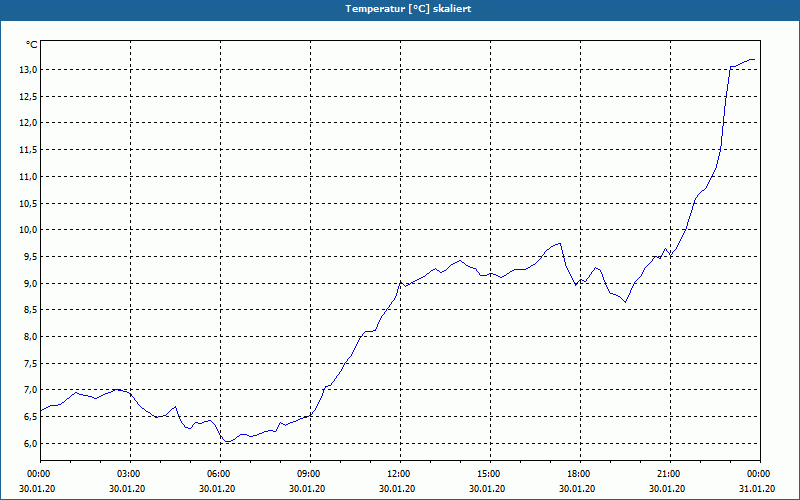Select the '7,0' y-axis label
This screenshot has height=500, width=800.
[x=30, y=390]
